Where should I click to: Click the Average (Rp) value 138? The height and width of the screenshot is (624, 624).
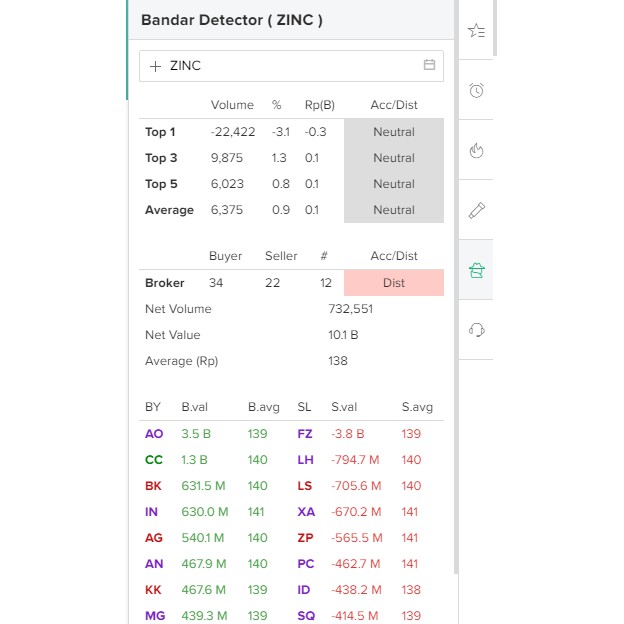pos(338,361)
